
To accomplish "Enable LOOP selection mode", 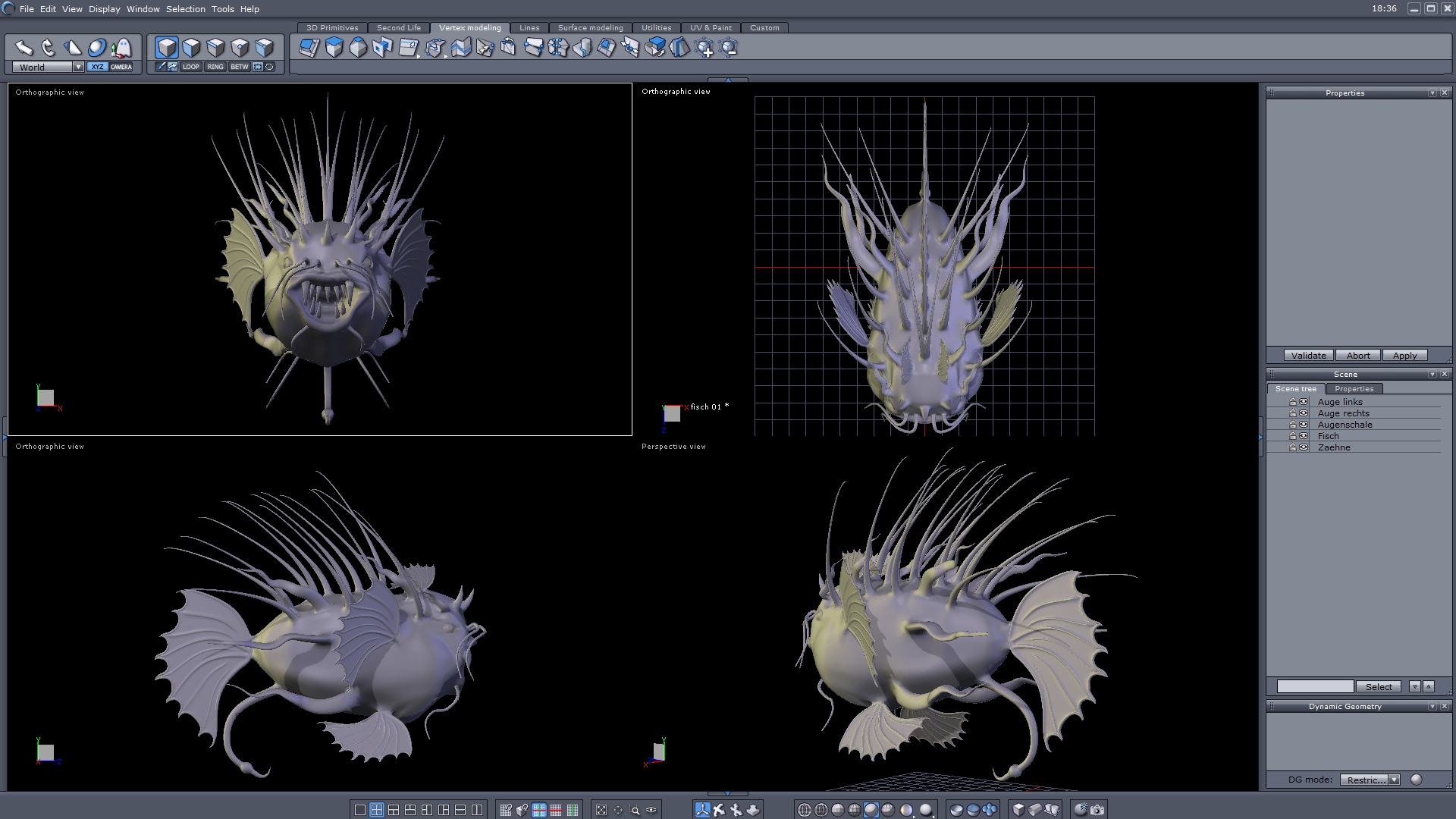I will coord(190,67).
